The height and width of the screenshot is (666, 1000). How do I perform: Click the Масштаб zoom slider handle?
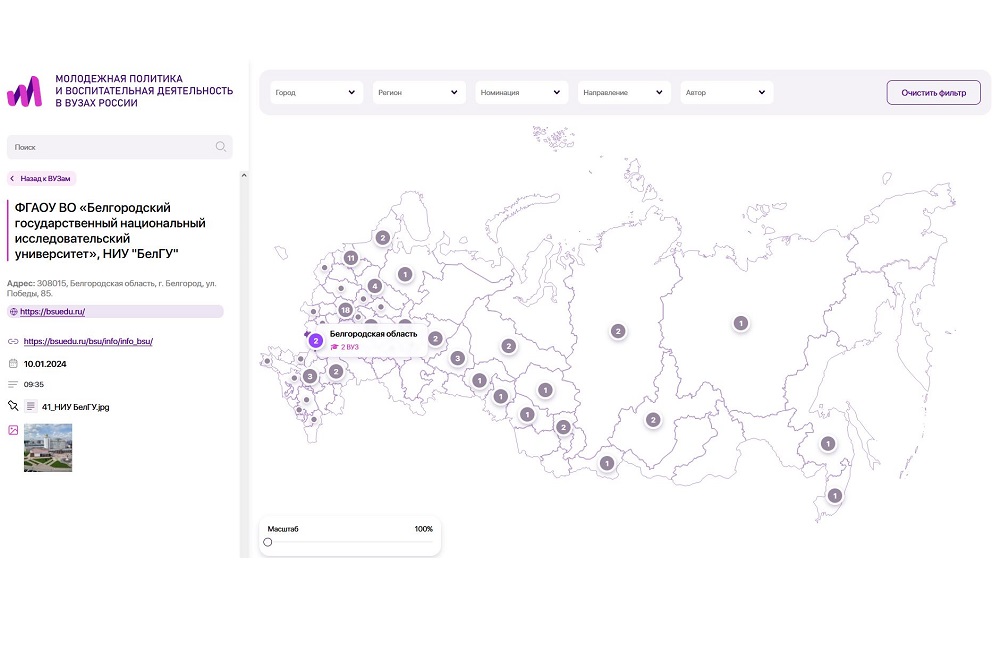(x=268, y=542)
